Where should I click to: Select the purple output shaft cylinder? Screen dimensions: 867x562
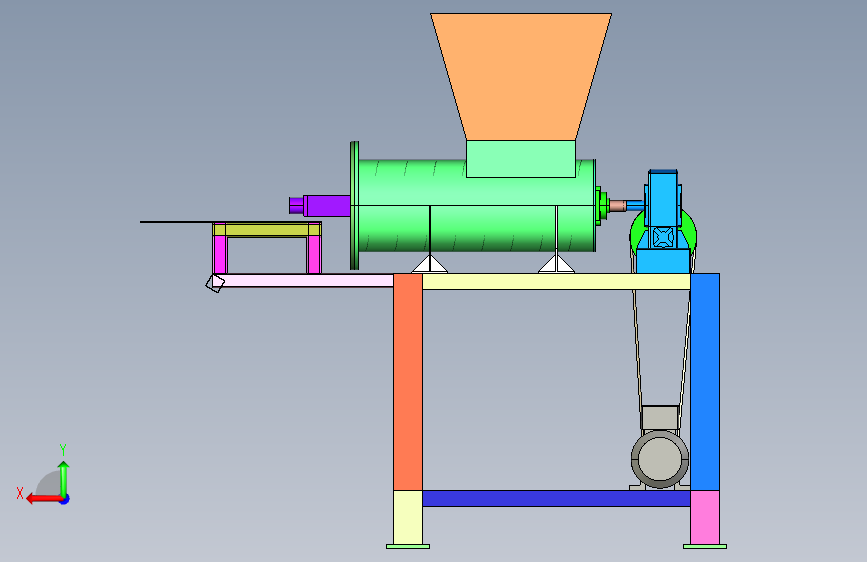click(327, 206)
